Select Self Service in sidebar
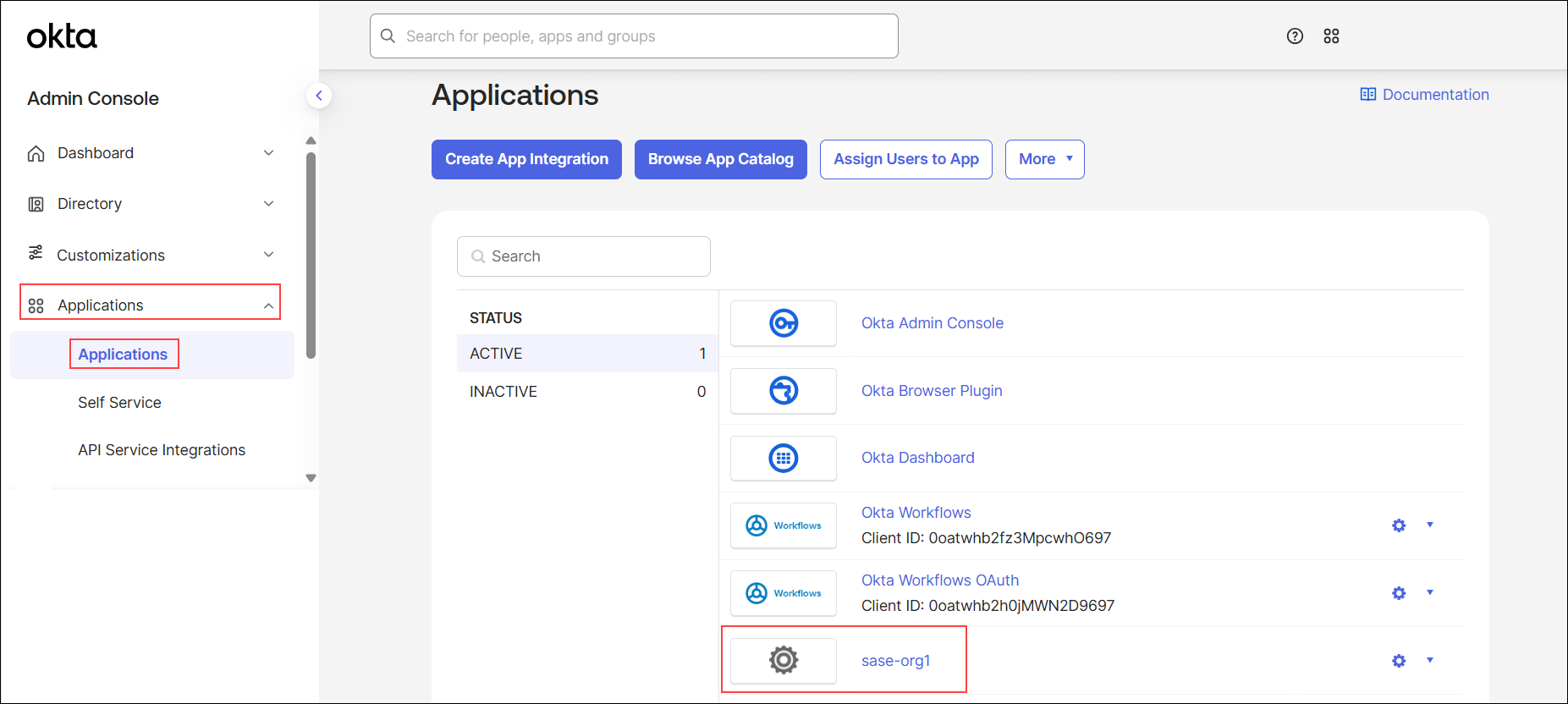The width and height of the screenshot is (1568, 704). 119,403
